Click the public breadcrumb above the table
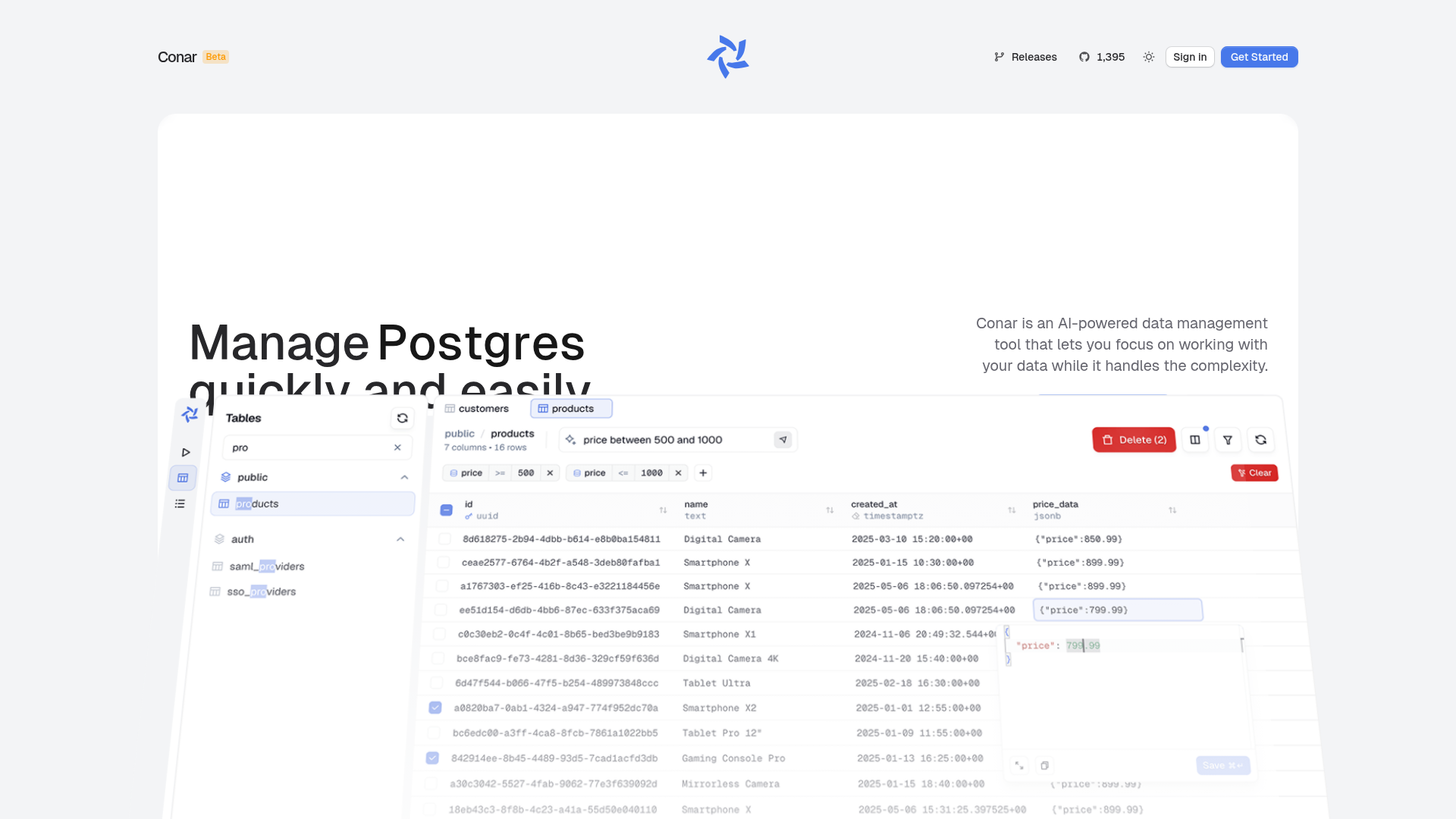This screenshot has height=819, width=1456. click(x=460, y=434)
